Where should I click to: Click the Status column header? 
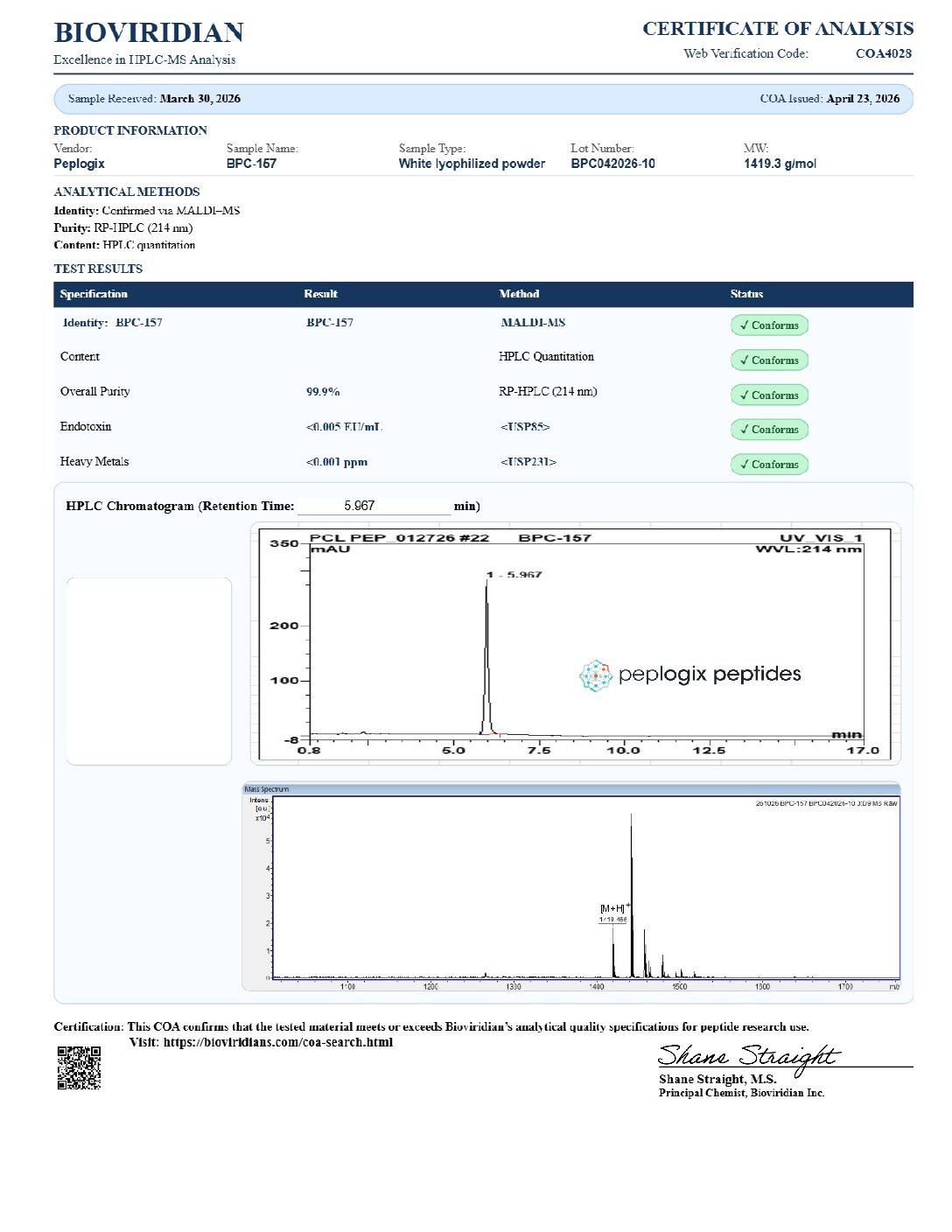[746, 294]
